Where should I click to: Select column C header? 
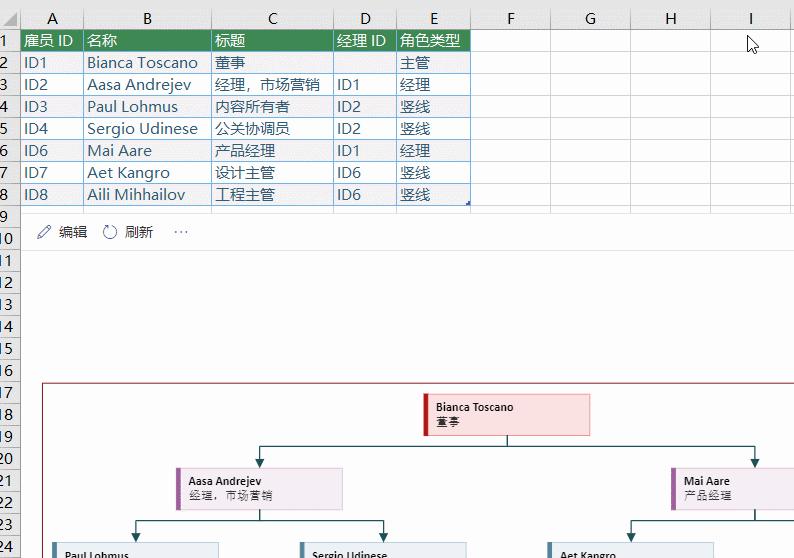tap(272, 19)
